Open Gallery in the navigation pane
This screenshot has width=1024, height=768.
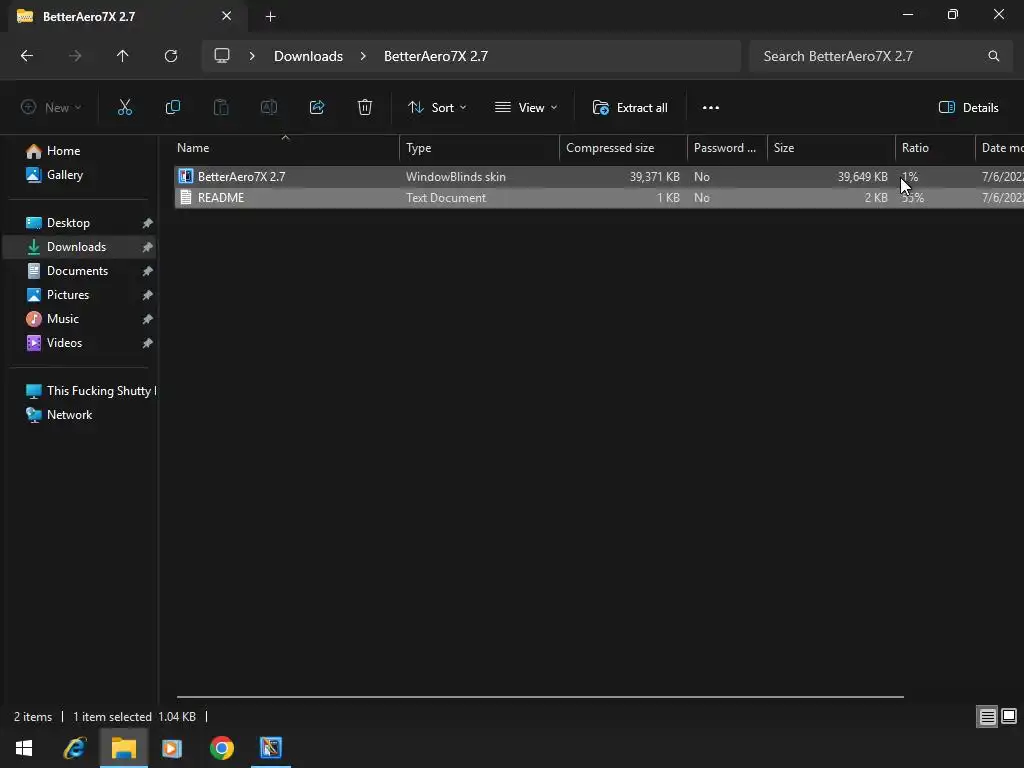(65, 175)
